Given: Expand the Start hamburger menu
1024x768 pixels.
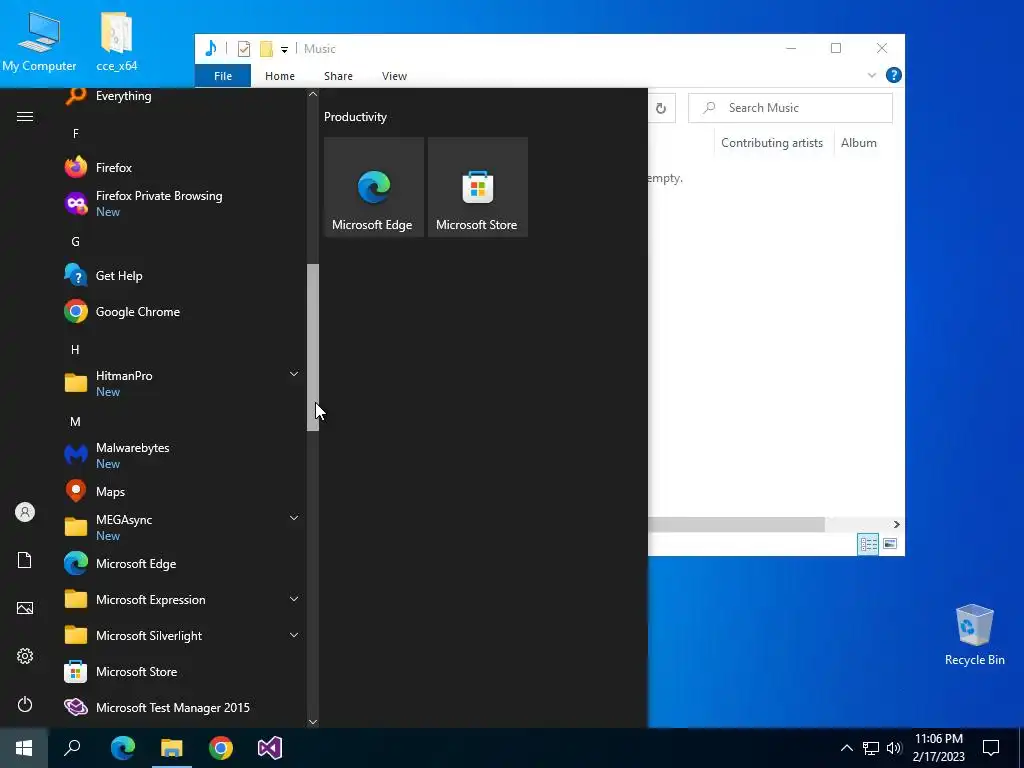Looking at the screenshot, I should [x=25, y=116].
